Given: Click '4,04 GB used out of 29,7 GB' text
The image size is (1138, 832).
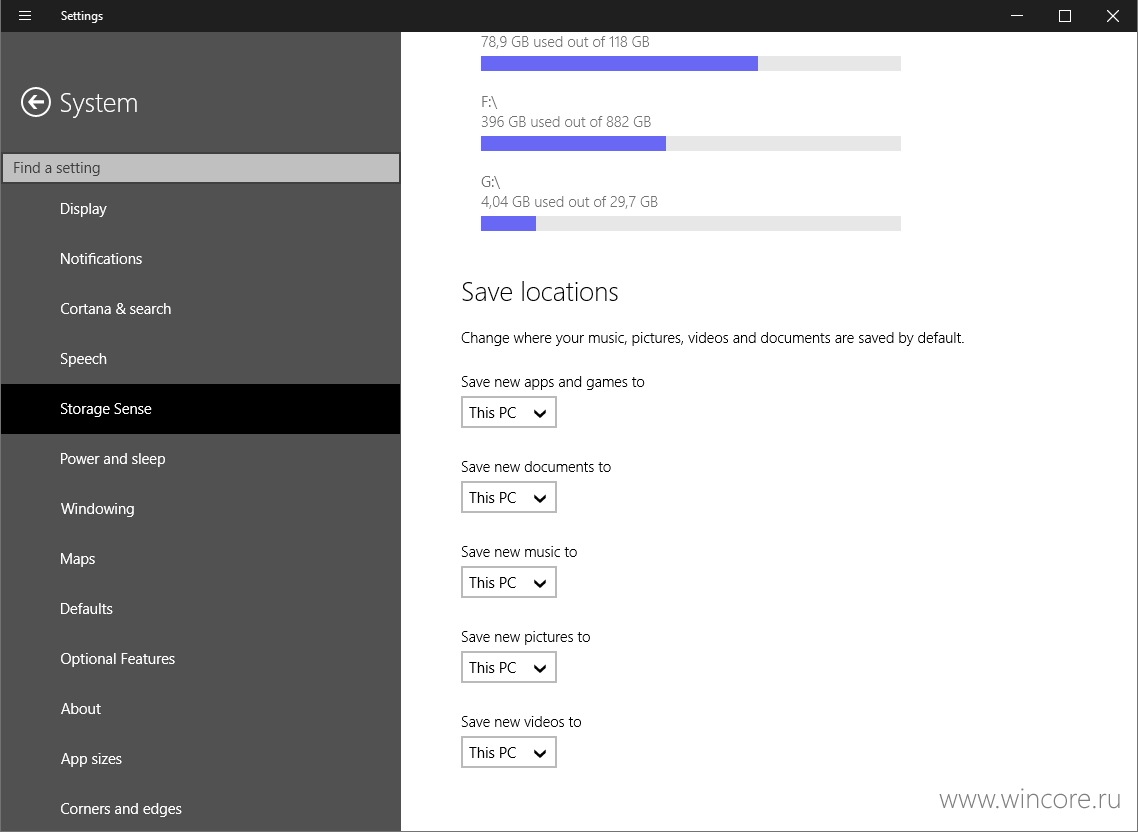Looking at the screenshot, I should coord(569,202).
